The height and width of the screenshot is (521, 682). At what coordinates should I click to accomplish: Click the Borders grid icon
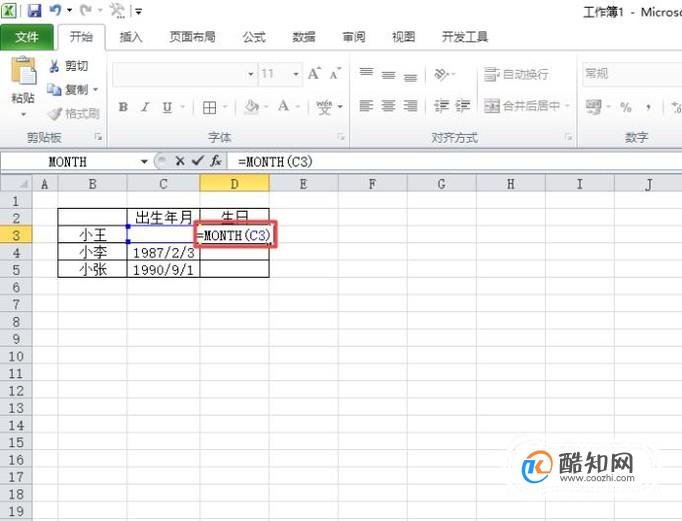pyautogui.click(x=209, y=107)
